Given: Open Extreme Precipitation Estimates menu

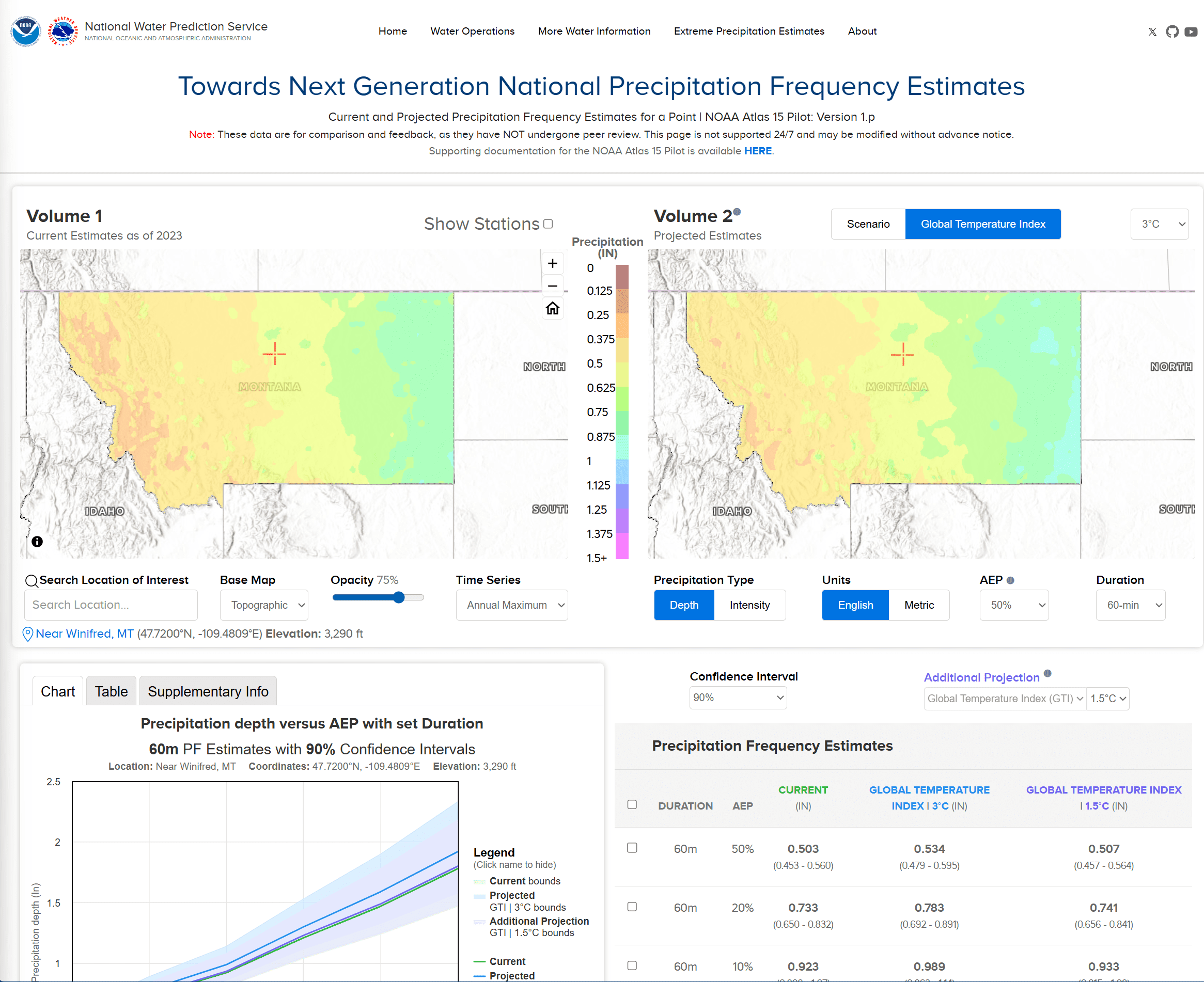Looking at the screenshot, I should [x=749, y=31].
